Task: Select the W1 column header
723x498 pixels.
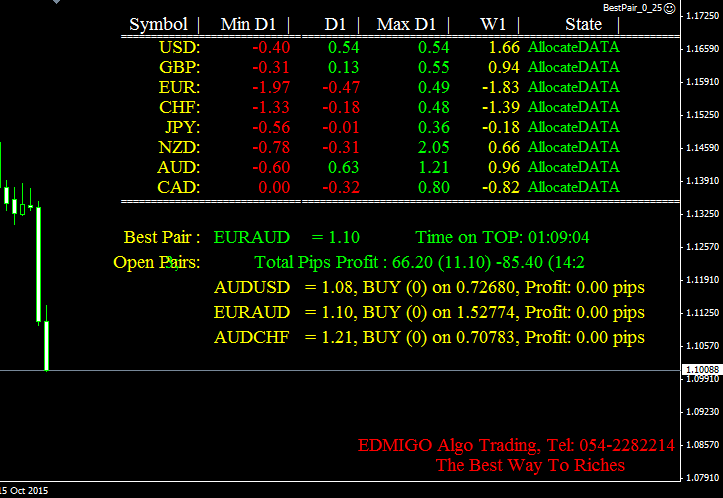Action: pos(493,24)
